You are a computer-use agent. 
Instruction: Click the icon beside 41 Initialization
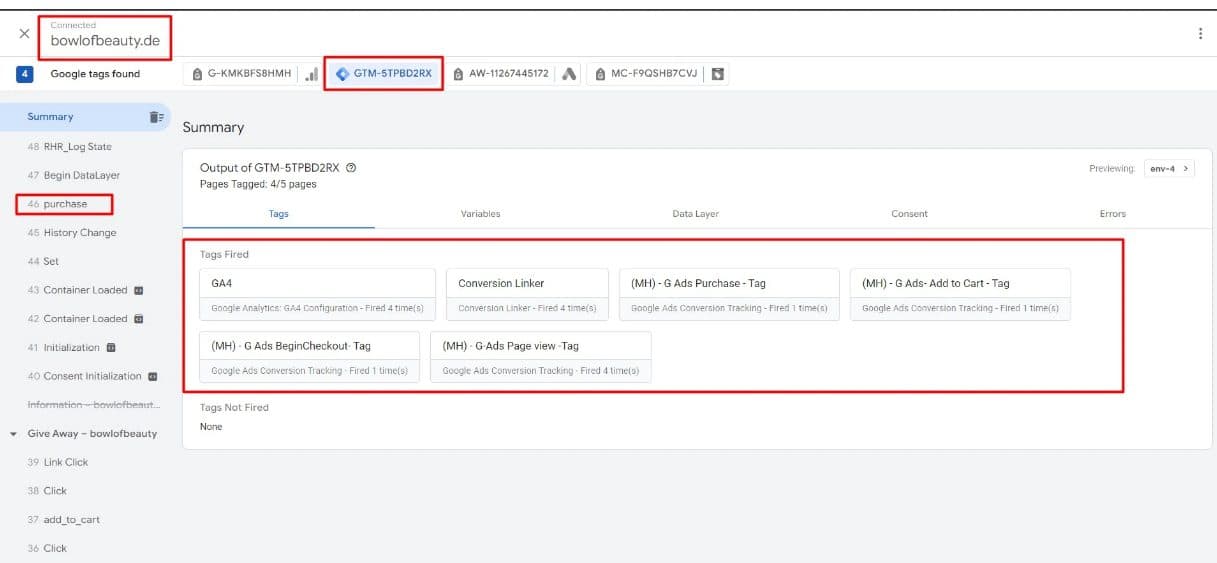point(111,347)
